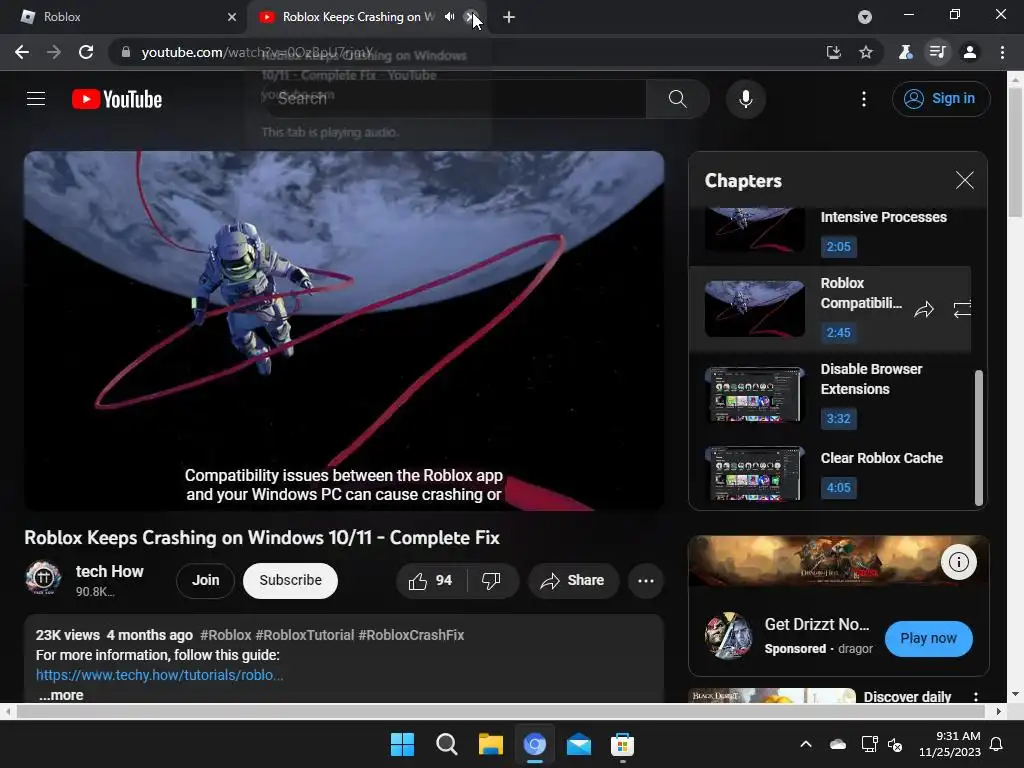1024x768 pixels.
Task: Click the Chapters list scrollbar
Action: click(x=978, y=438)
